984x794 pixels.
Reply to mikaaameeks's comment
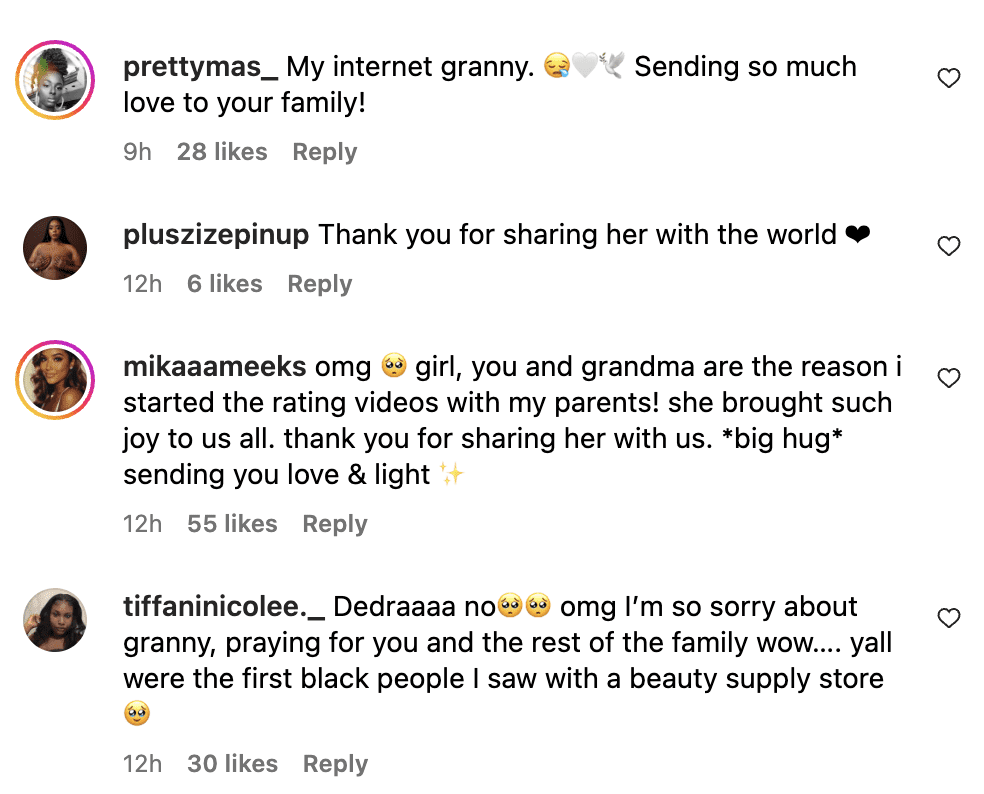click(334, 523)
